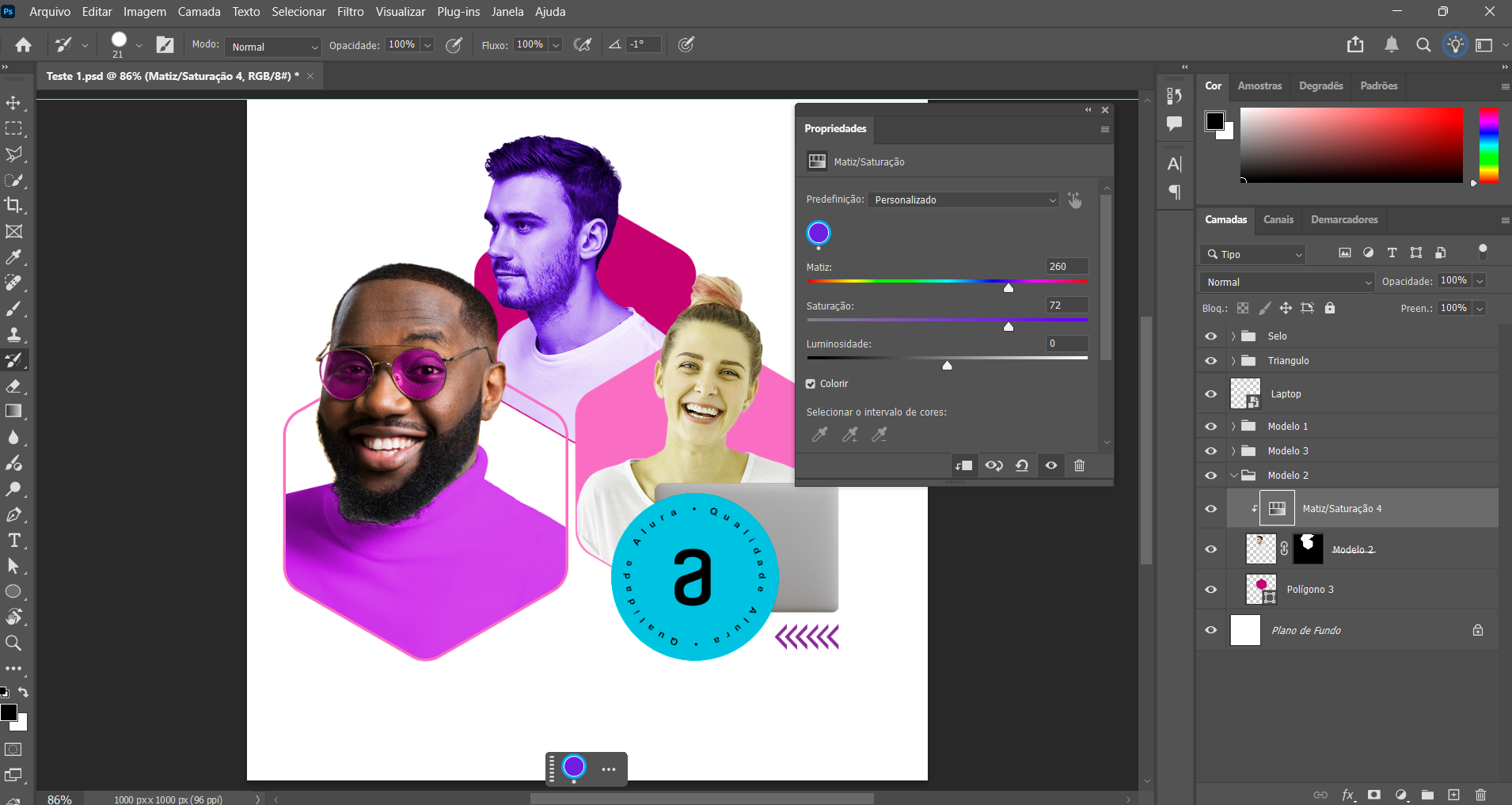1512x805 pixels.
Task: Click the Eyedropper tool in toolbar
Action: coord(13,257)
